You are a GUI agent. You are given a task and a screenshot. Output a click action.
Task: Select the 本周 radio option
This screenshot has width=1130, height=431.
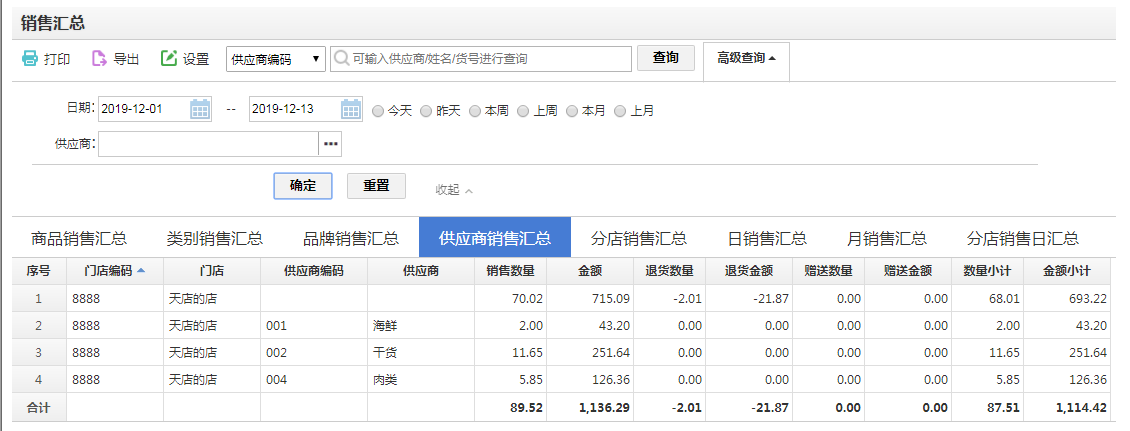(x=475, y=112)
